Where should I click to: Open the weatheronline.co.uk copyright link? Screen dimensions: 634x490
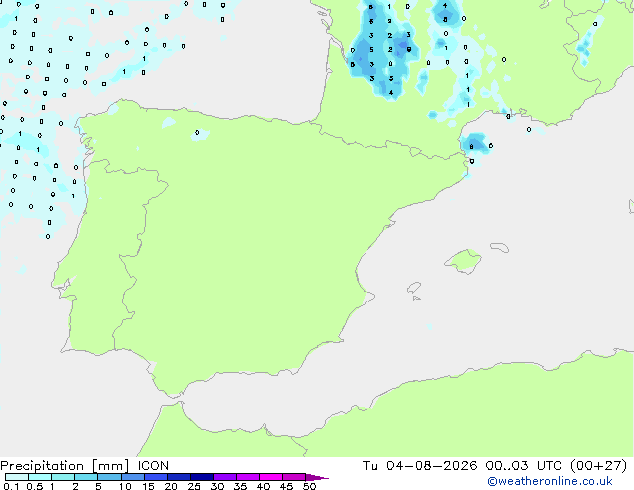(550, 481)
